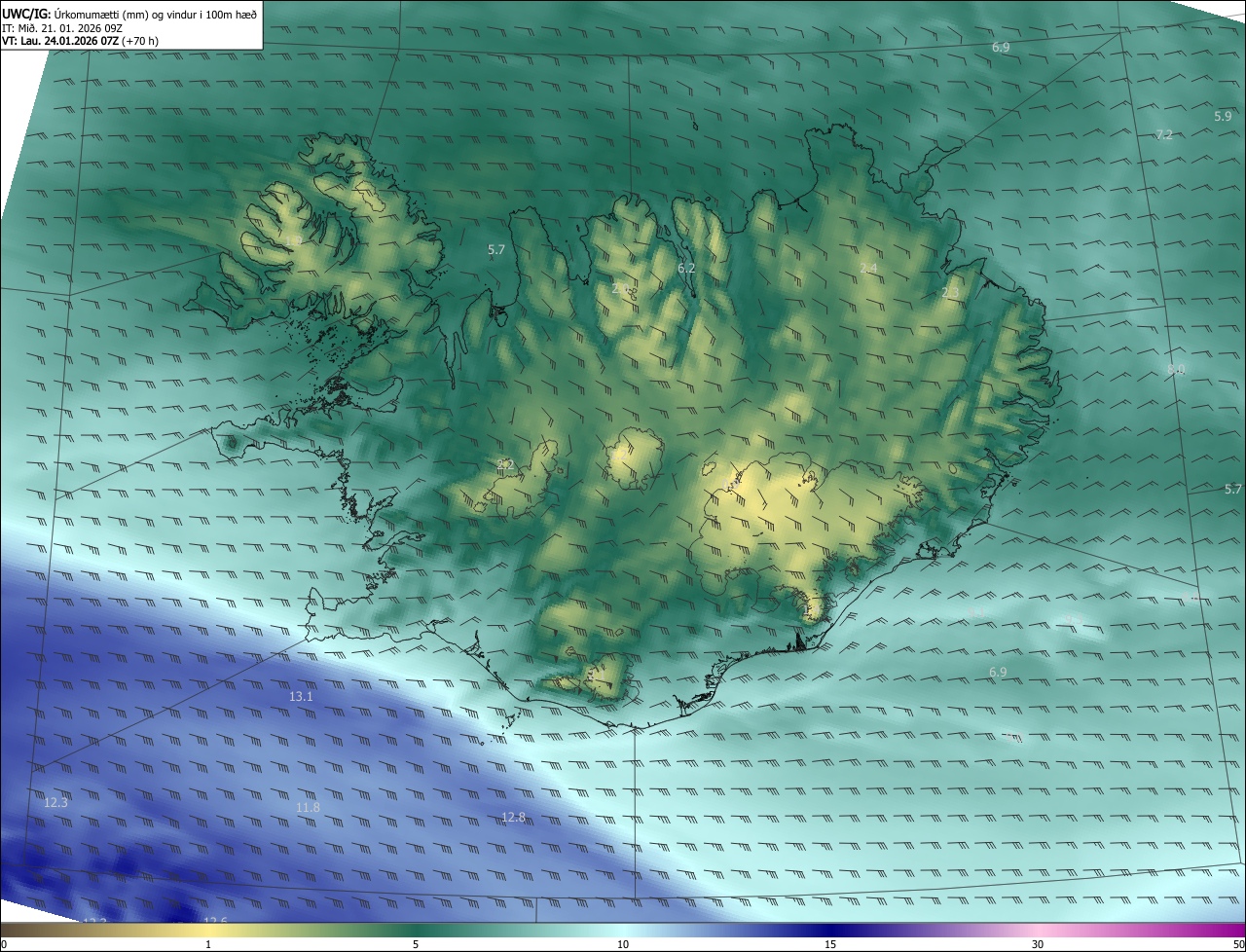Select the title 'Úrkomumætti (mm) og vindur i 100m hæð'
The height and width of the screenshot is (952, 1246).
point(155,13)
